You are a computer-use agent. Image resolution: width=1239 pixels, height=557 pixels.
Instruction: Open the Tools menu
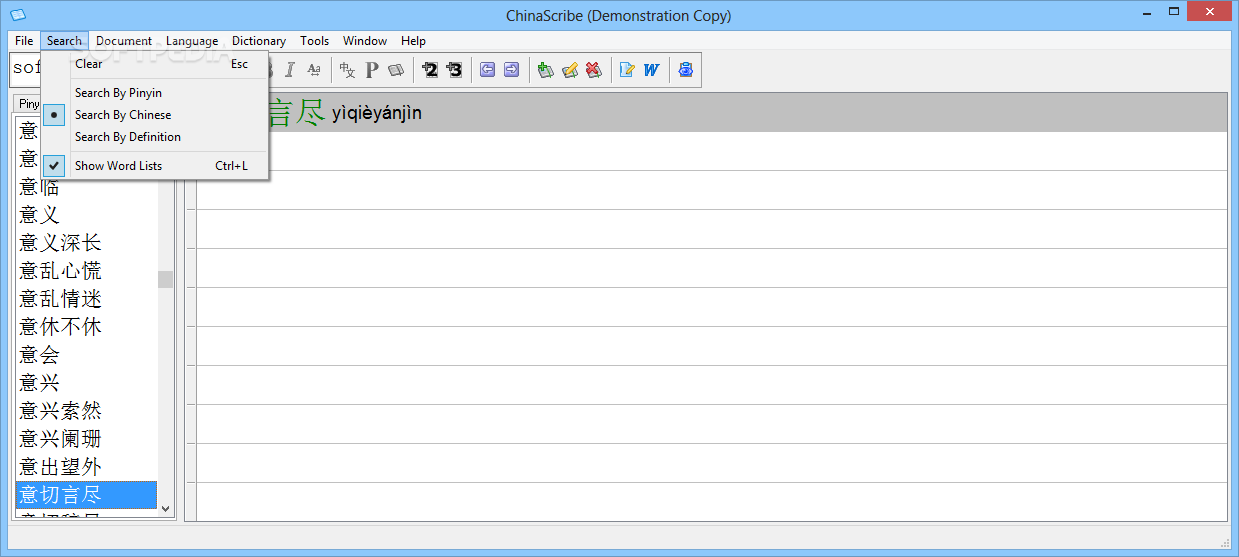pyautogui.click(x=314, y=41)
